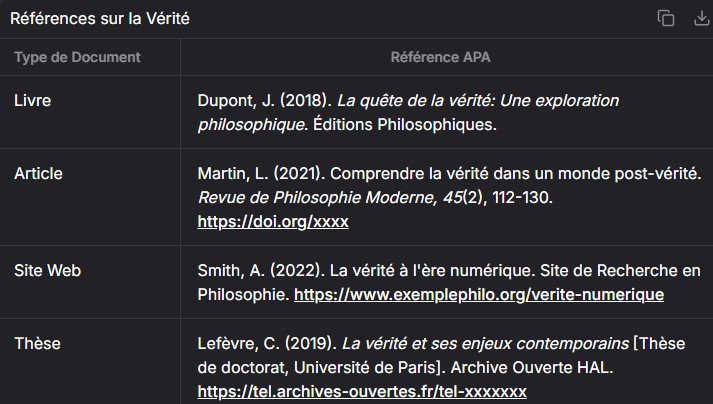Open the exemplephilo.org verite-numerique link
Image resolution: width=713 pixels, height=404 pixels.
click(x=478, y=295)
